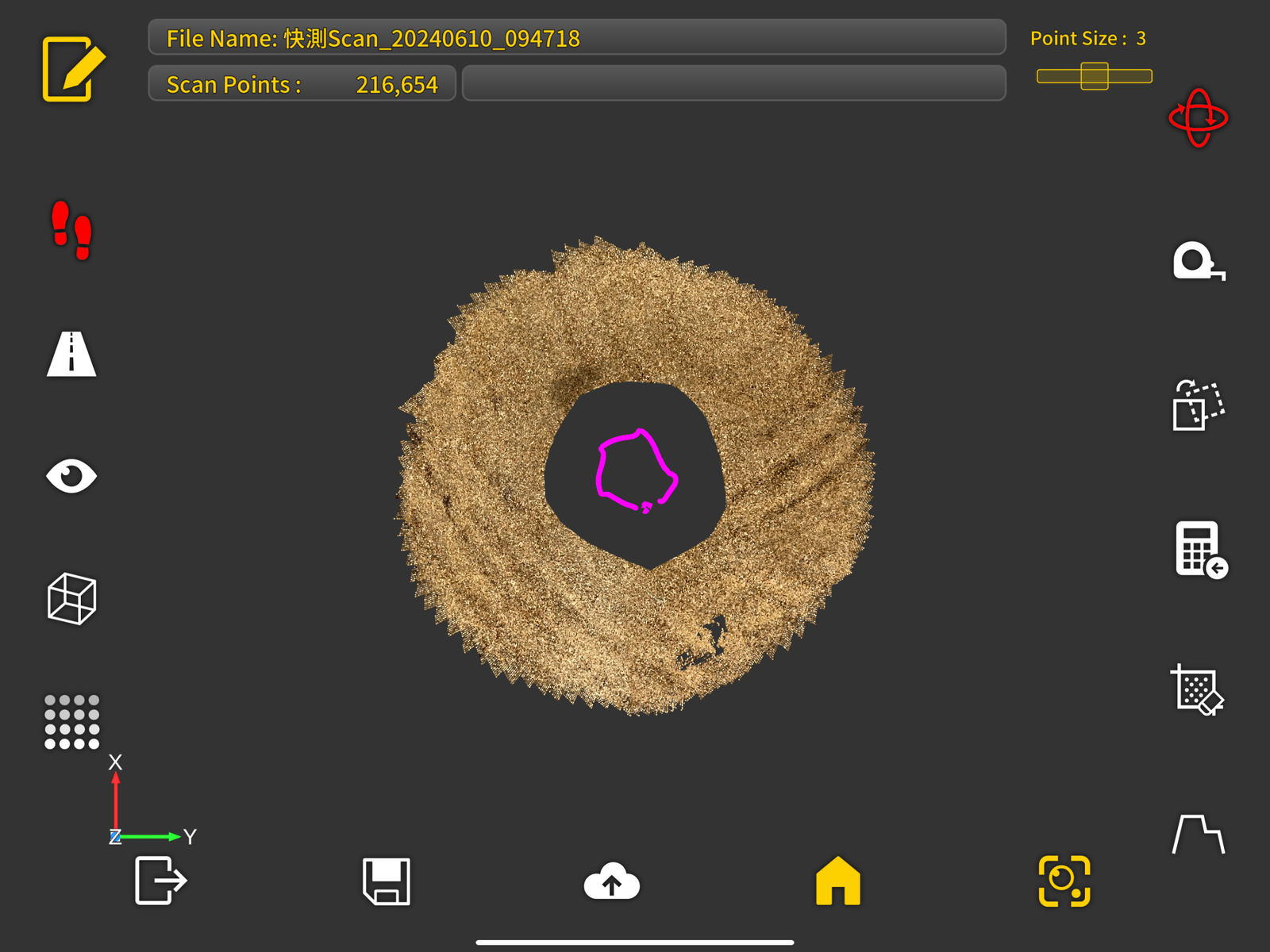The width and height of the screenshot is (1270, 952).
Task: Click the magenta outline in the scan
Action: (637, 470)
